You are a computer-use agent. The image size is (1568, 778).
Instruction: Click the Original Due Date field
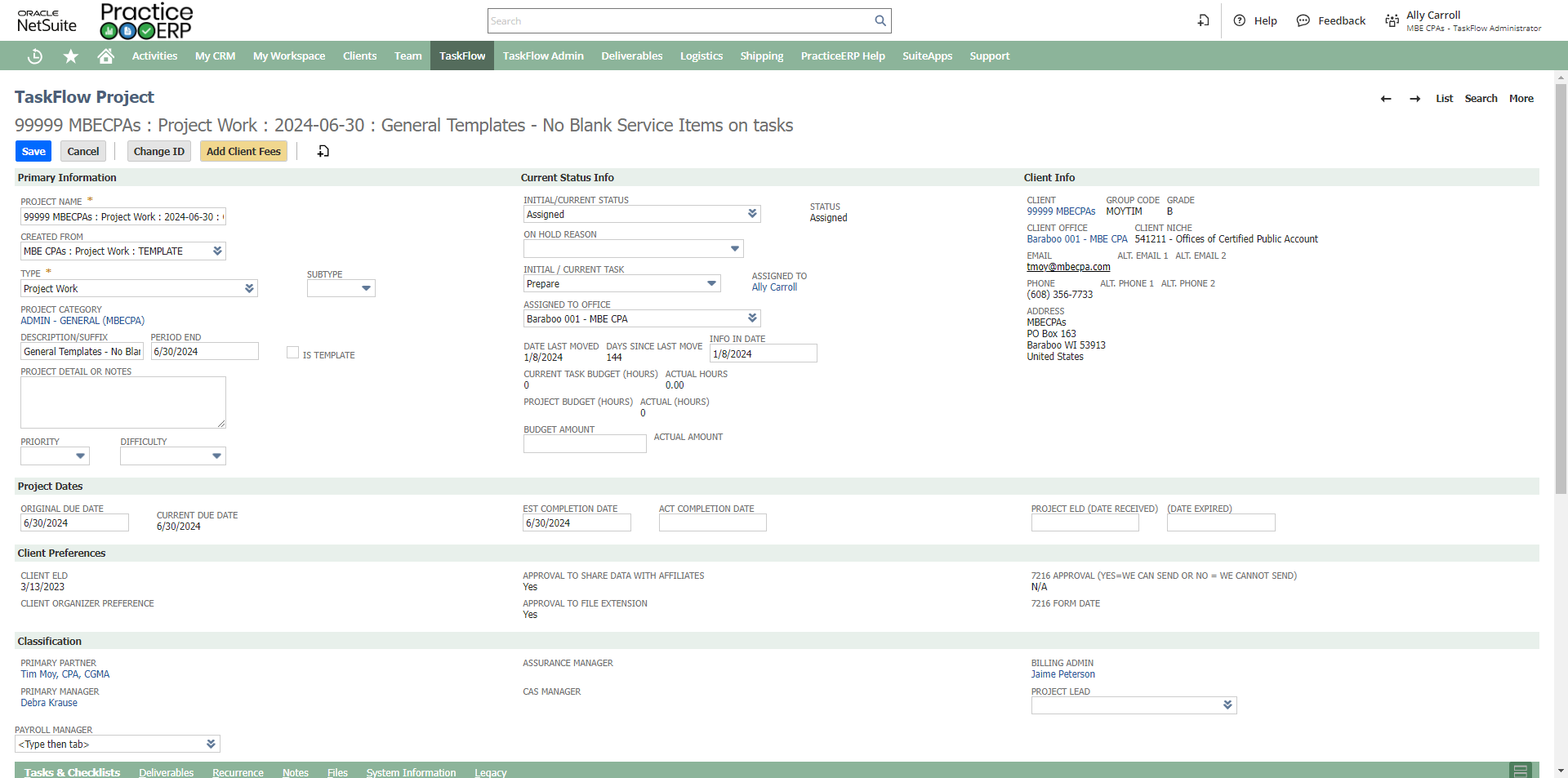pos(74,523)
